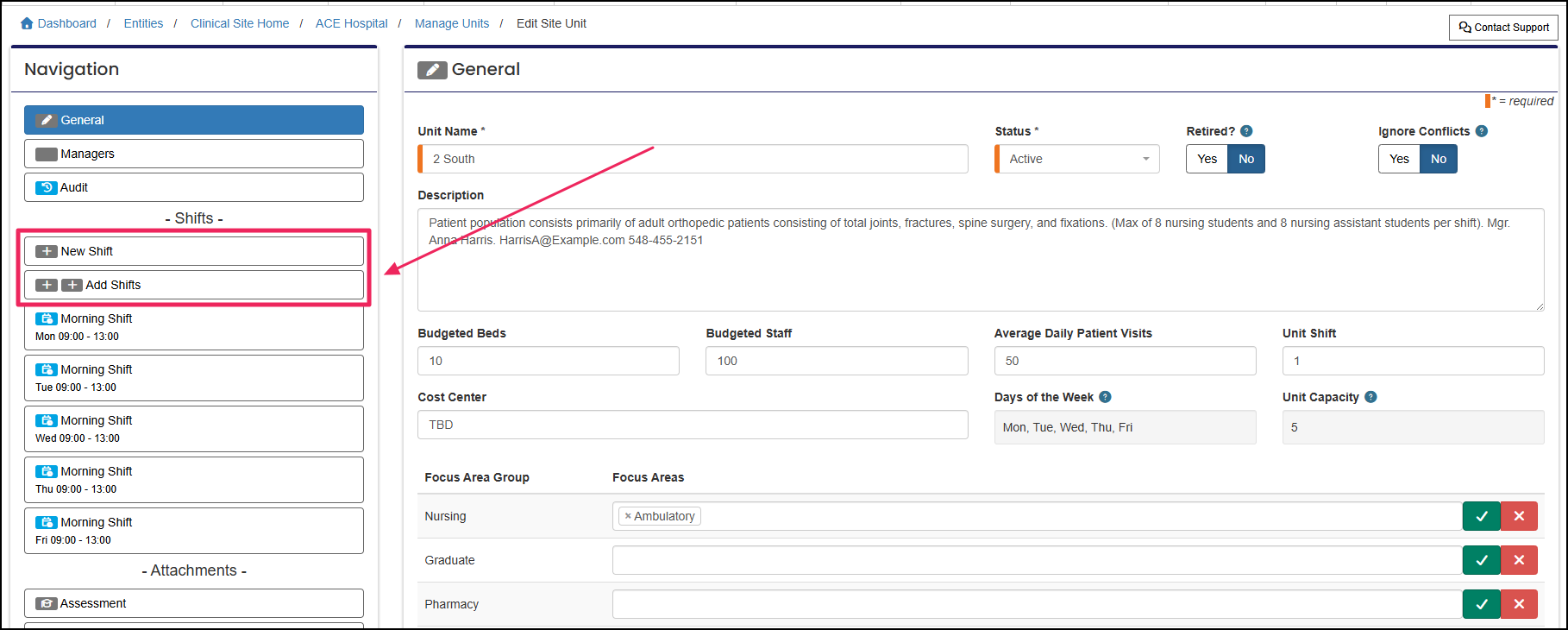Click the Assessment graduation cap icon

pyautogui.click(x=47, y=603)
